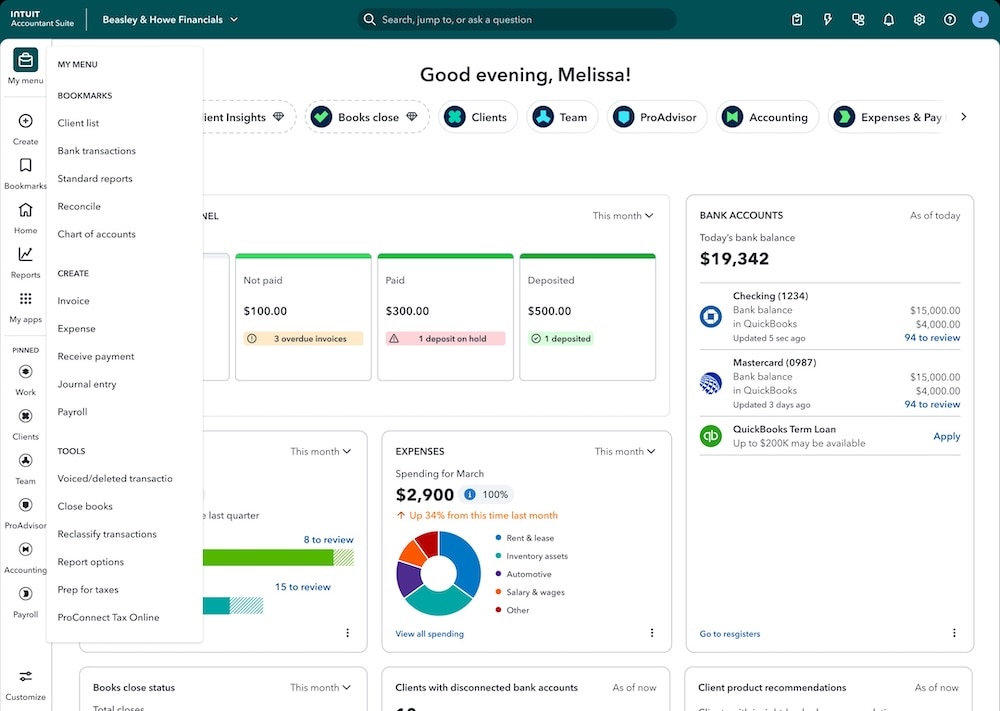Click the Payroll icon in the pinned sidebar
1000x711 pixels.
(x=25, y=594)
